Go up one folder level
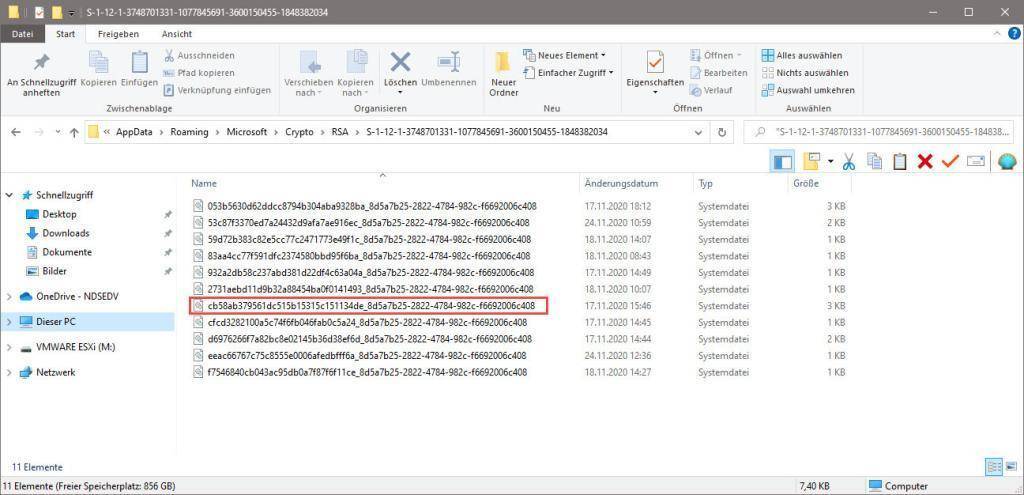1024x495 pixels. tap(74, 132)
